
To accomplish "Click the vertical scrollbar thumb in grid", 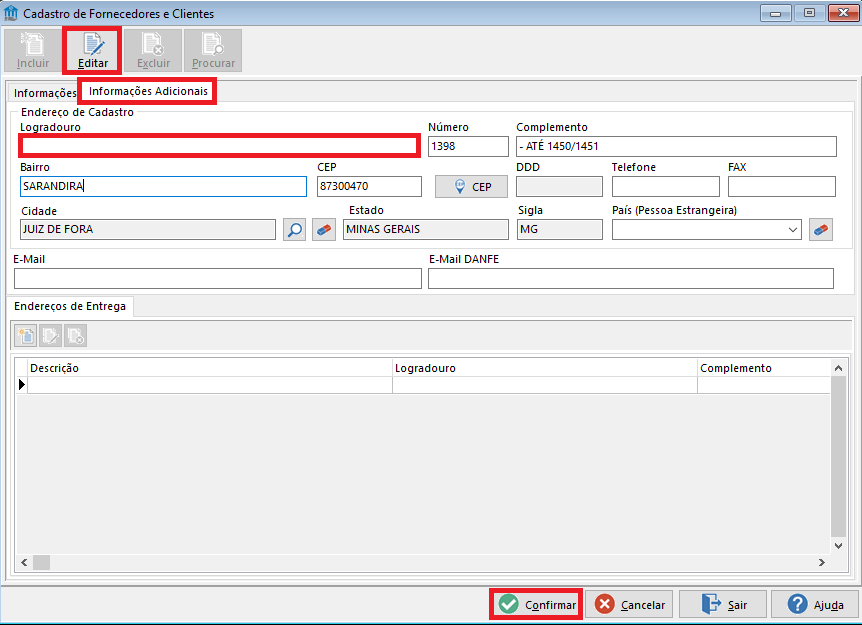I will (838, 456).
